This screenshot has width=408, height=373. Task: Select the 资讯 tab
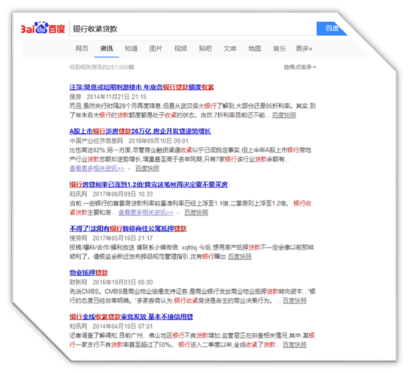point(107,49)
